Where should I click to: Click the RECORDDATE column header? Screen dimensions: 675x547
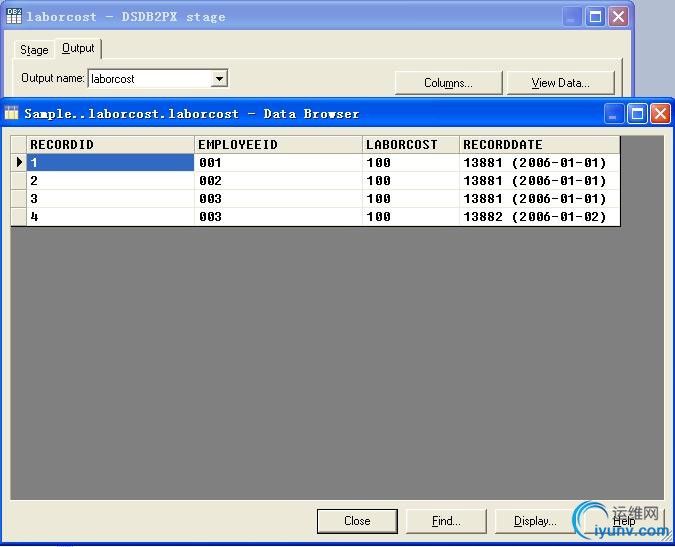(540, 145)
